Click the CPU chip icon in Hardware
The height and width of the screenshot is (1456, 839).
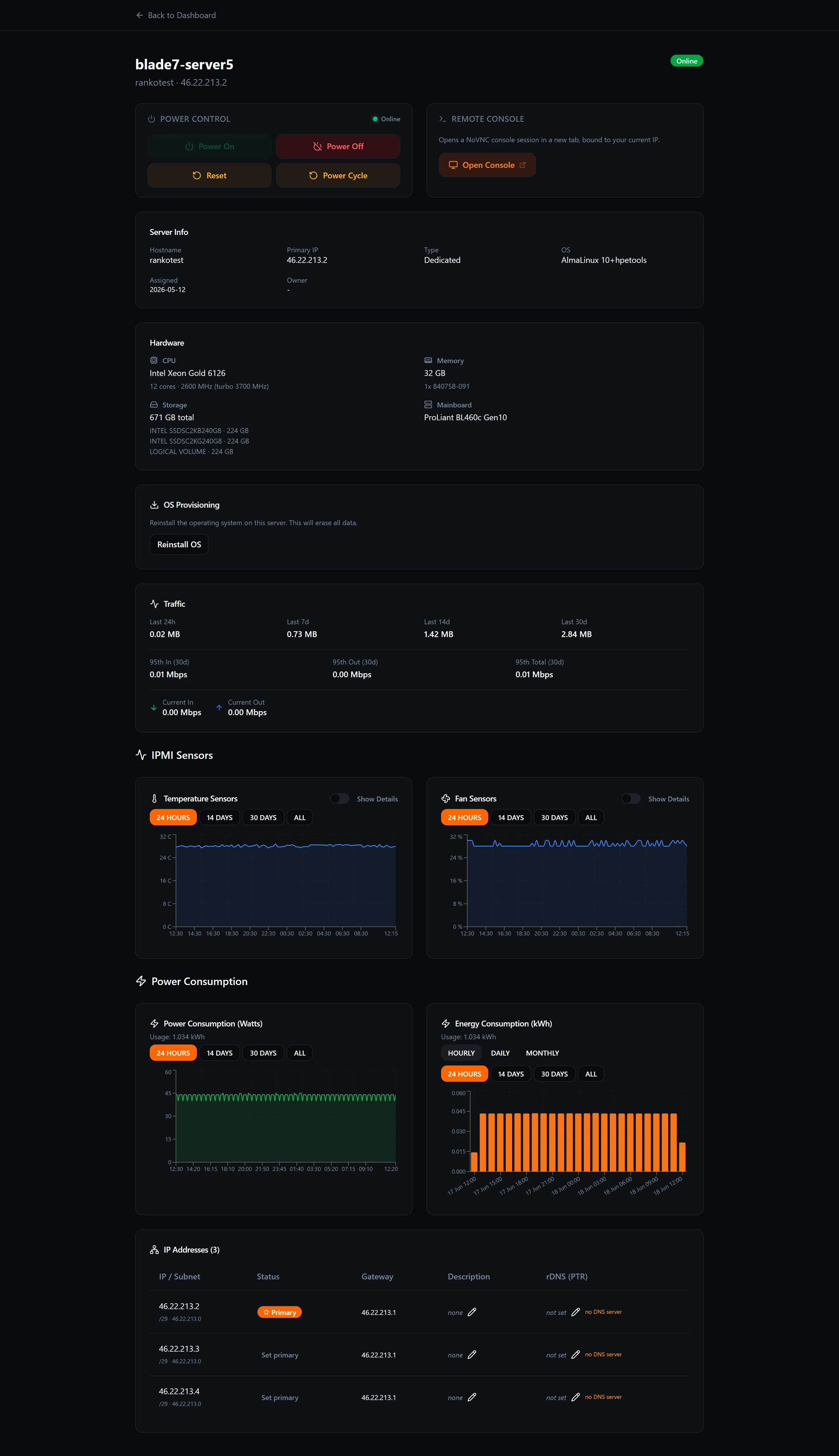click(154, 360)
